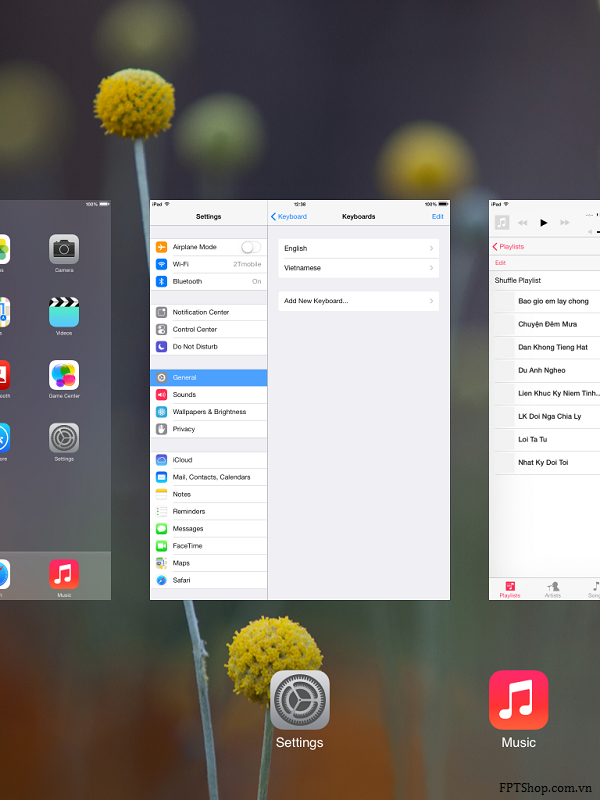Click the Mail, Contacts, Calendars icon
Image resolution: width=600 pixels, height=800 pixels.
[161, 477]
